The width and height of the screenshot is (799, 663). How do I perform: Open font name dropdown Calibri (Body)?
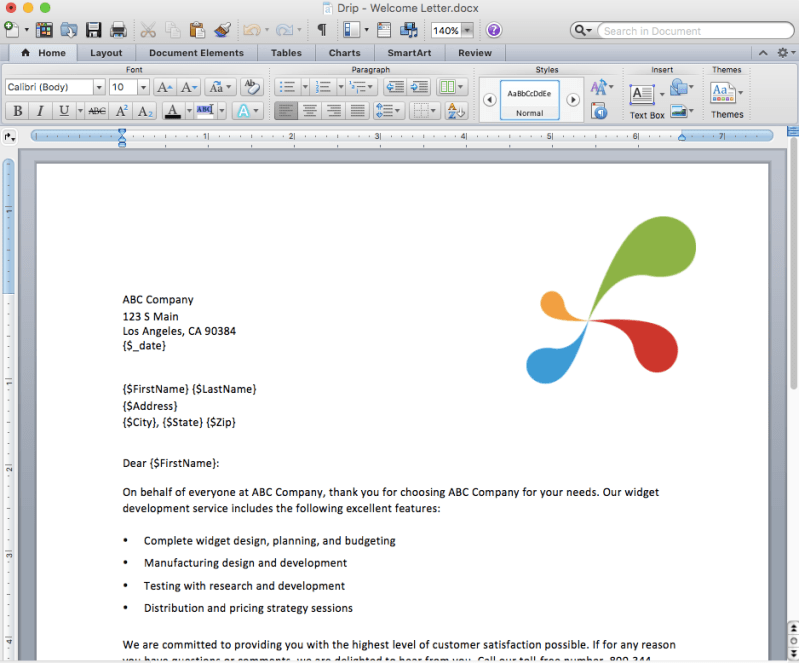click(x=99, y=87)
